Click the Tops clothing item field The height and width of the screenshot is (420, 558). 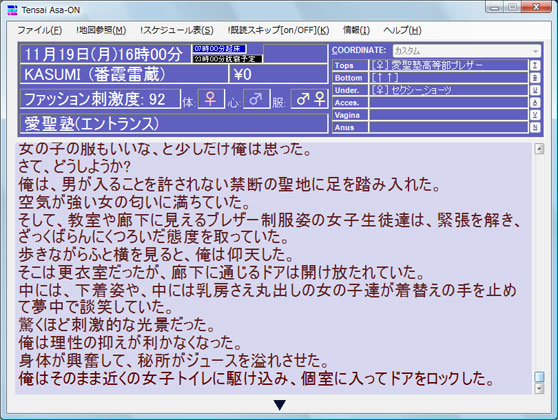pos(448,65)
